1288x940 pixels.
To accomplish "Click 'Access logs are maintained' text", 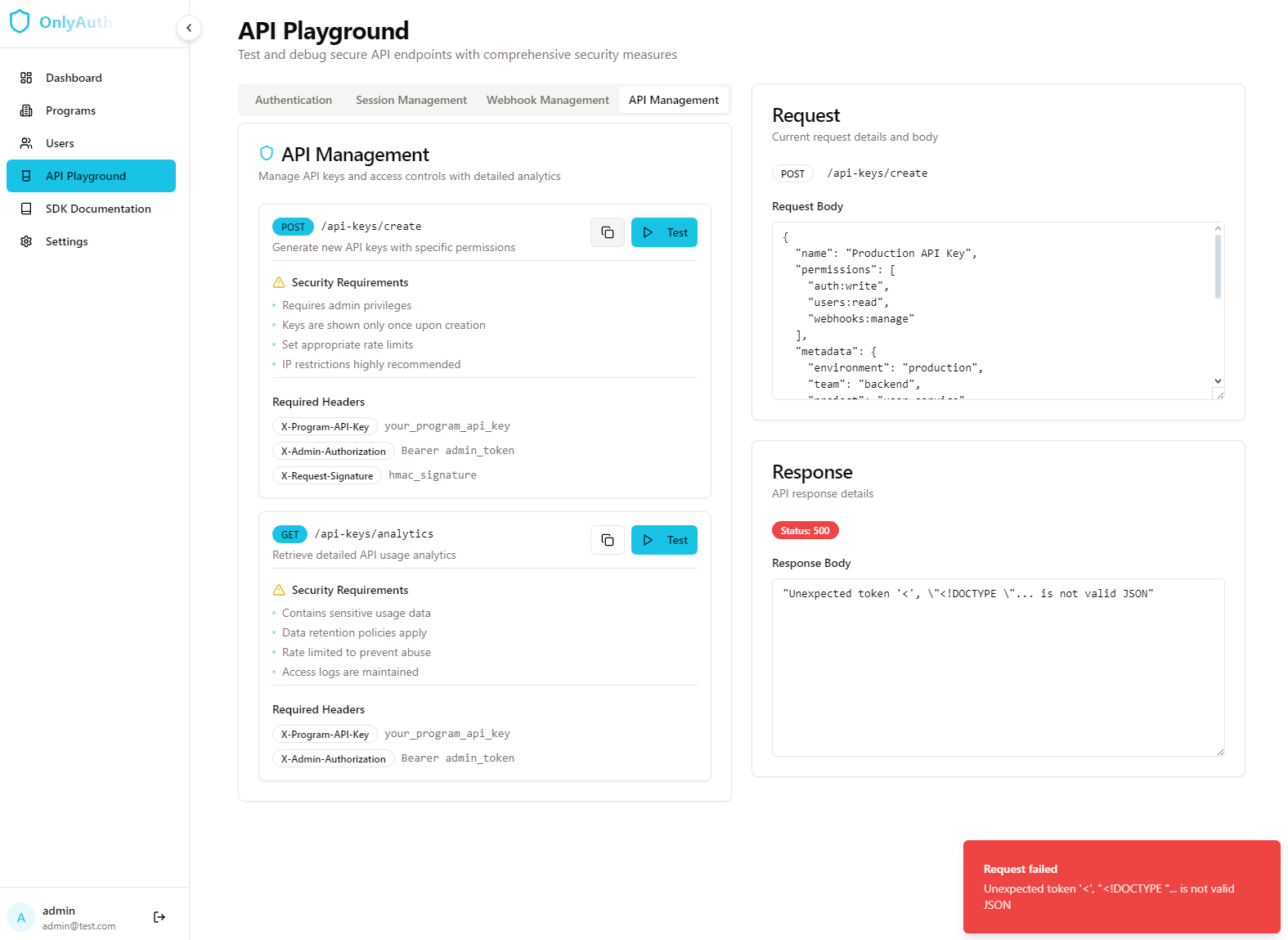I will coord(350,672).
